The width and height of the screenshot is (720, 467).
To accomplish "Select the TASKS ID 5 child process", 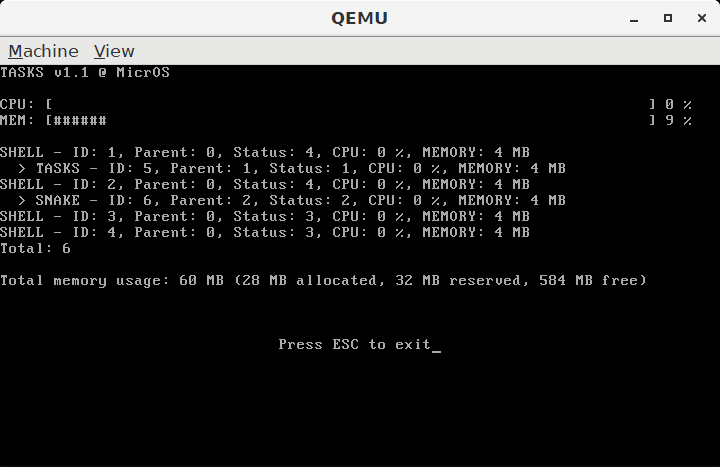I will coord(301,169).
